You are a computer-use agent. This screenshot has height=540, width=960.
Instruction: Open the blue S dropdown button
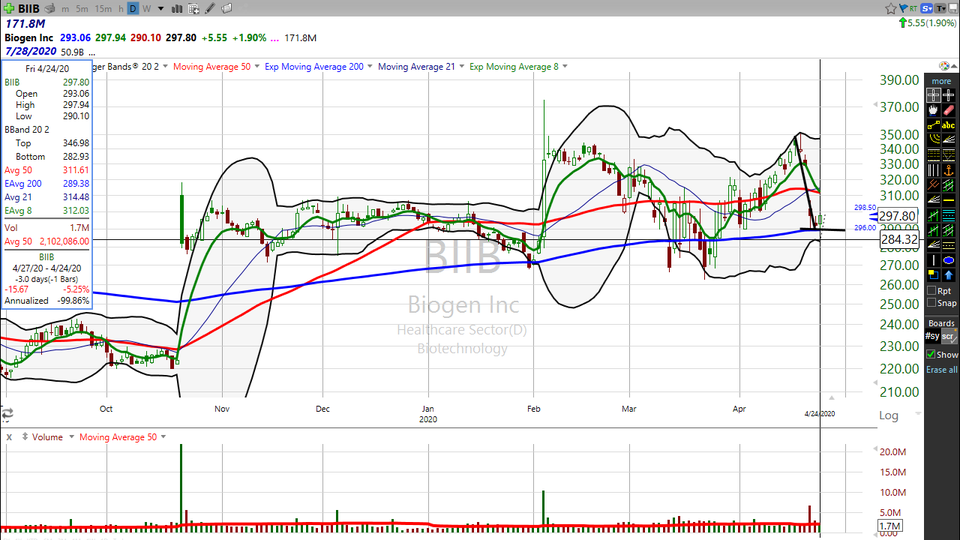coord(926,9)
